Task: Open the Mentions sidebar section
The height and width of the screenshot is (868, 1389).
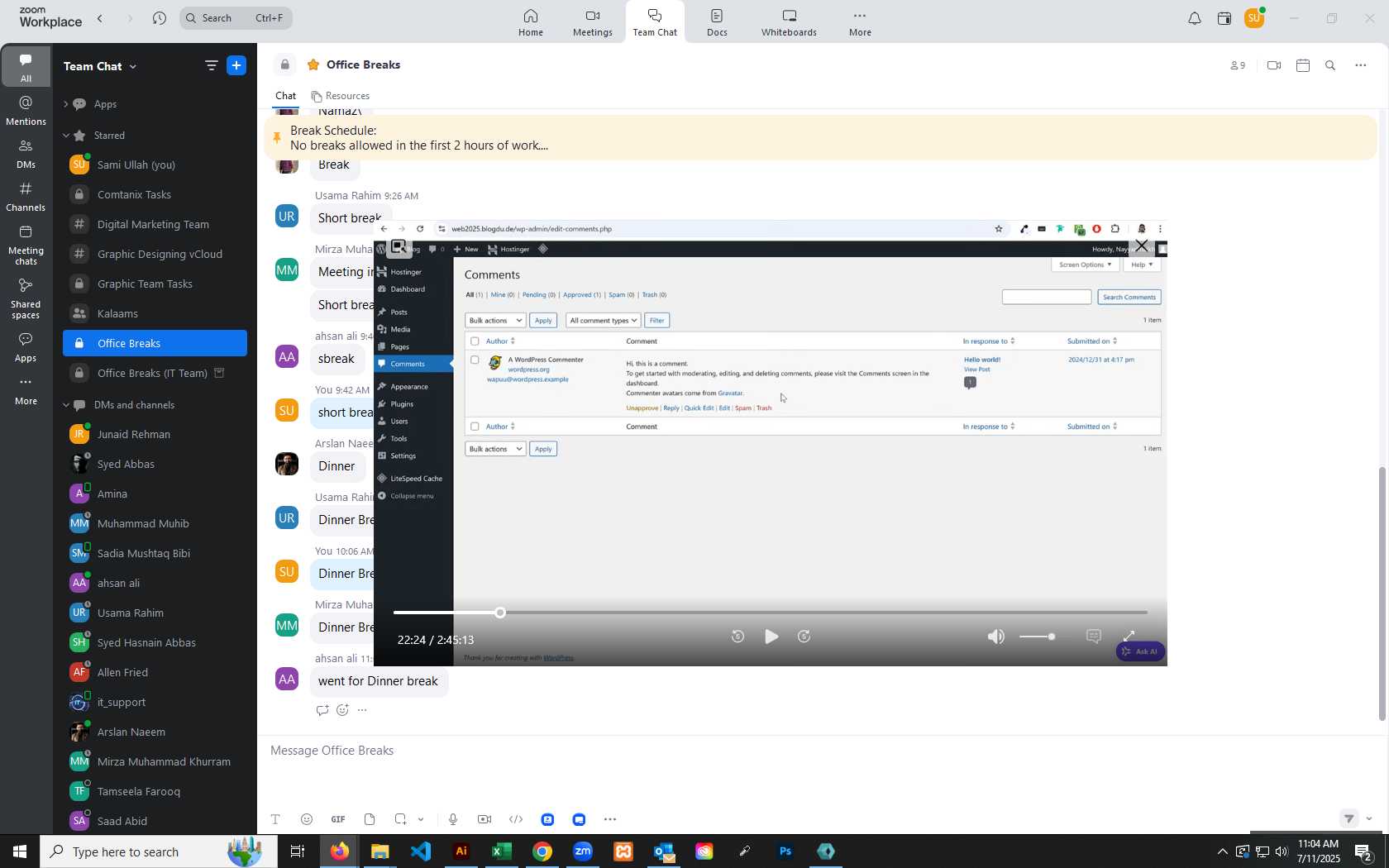Action: [x=26, y=111]
